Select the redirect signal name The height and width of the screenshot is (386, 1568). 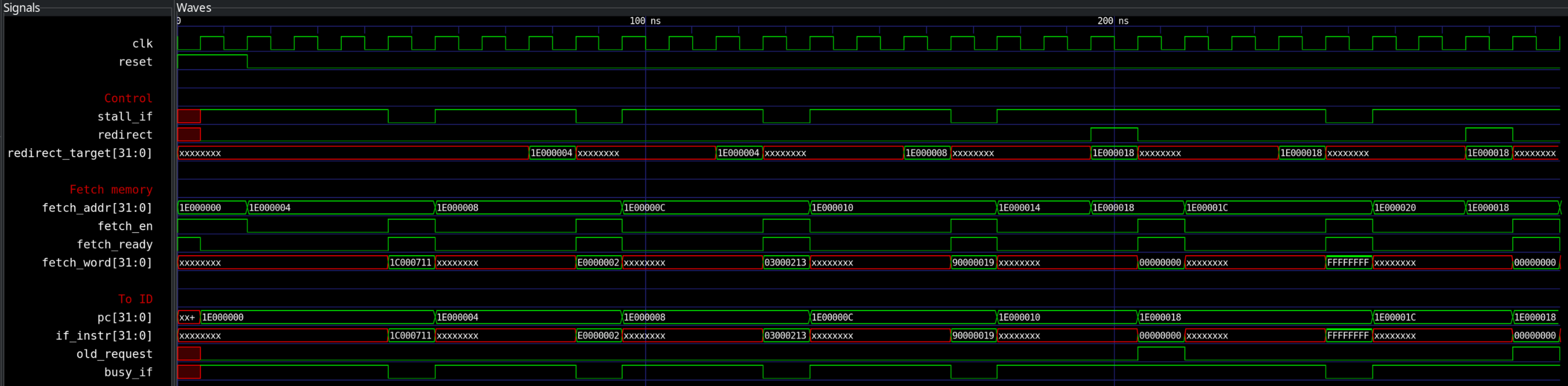125,134
